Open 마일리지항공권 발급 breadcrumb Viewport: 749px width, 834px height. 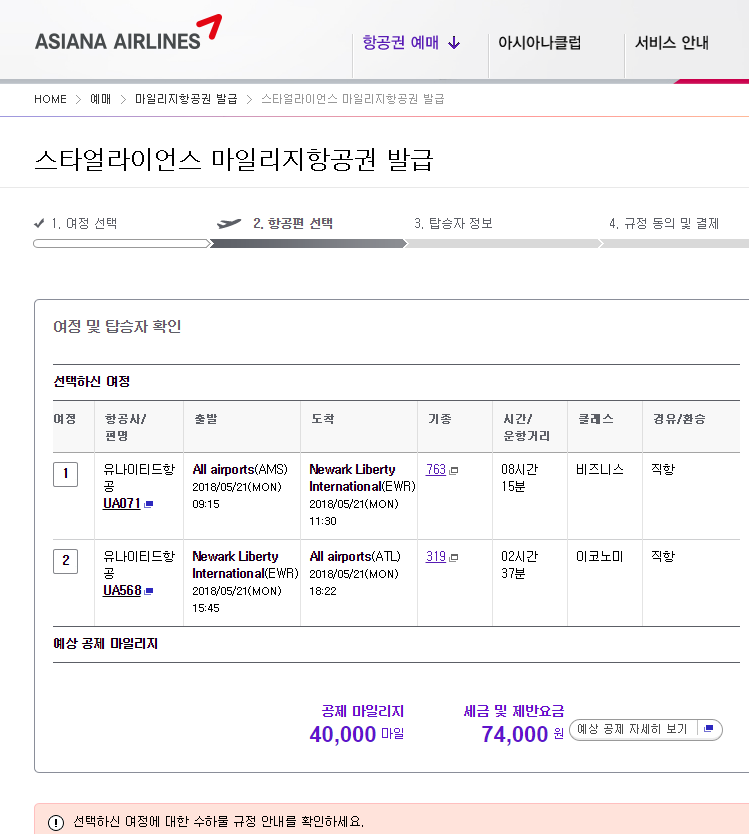(x=186, y=99)
